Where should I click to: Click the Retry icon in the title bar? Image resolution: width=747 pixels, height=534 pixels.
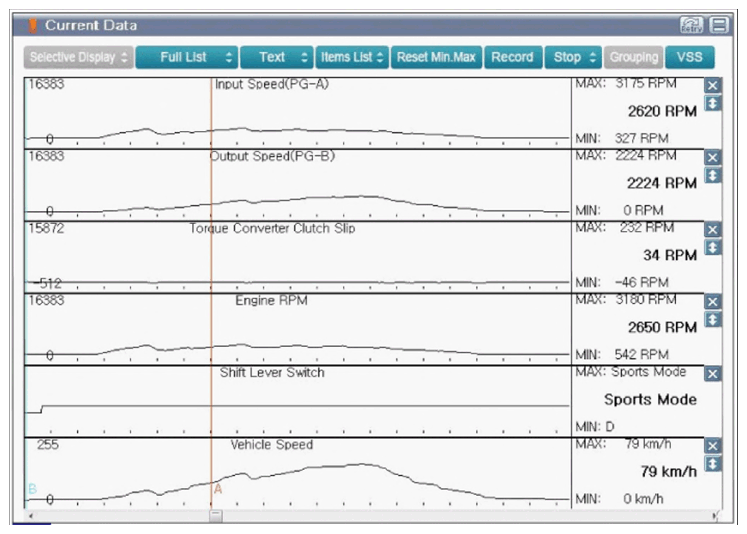pyautogui.click(x=691, y=25)
